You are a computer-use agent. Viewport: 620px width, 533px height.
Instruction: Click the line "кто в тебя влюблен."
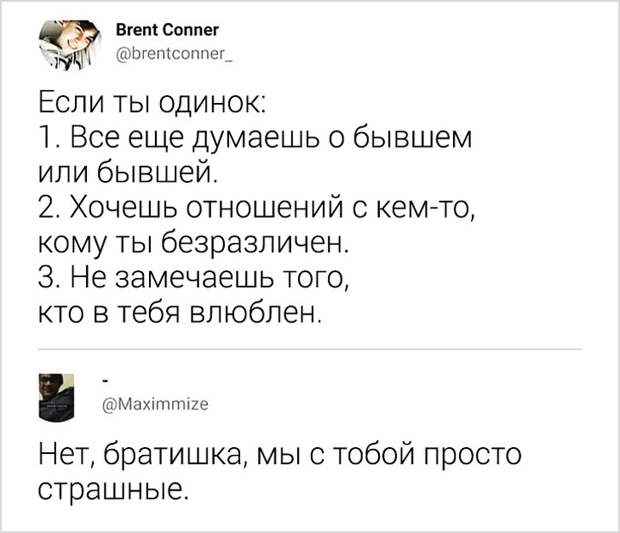point(181,312)
